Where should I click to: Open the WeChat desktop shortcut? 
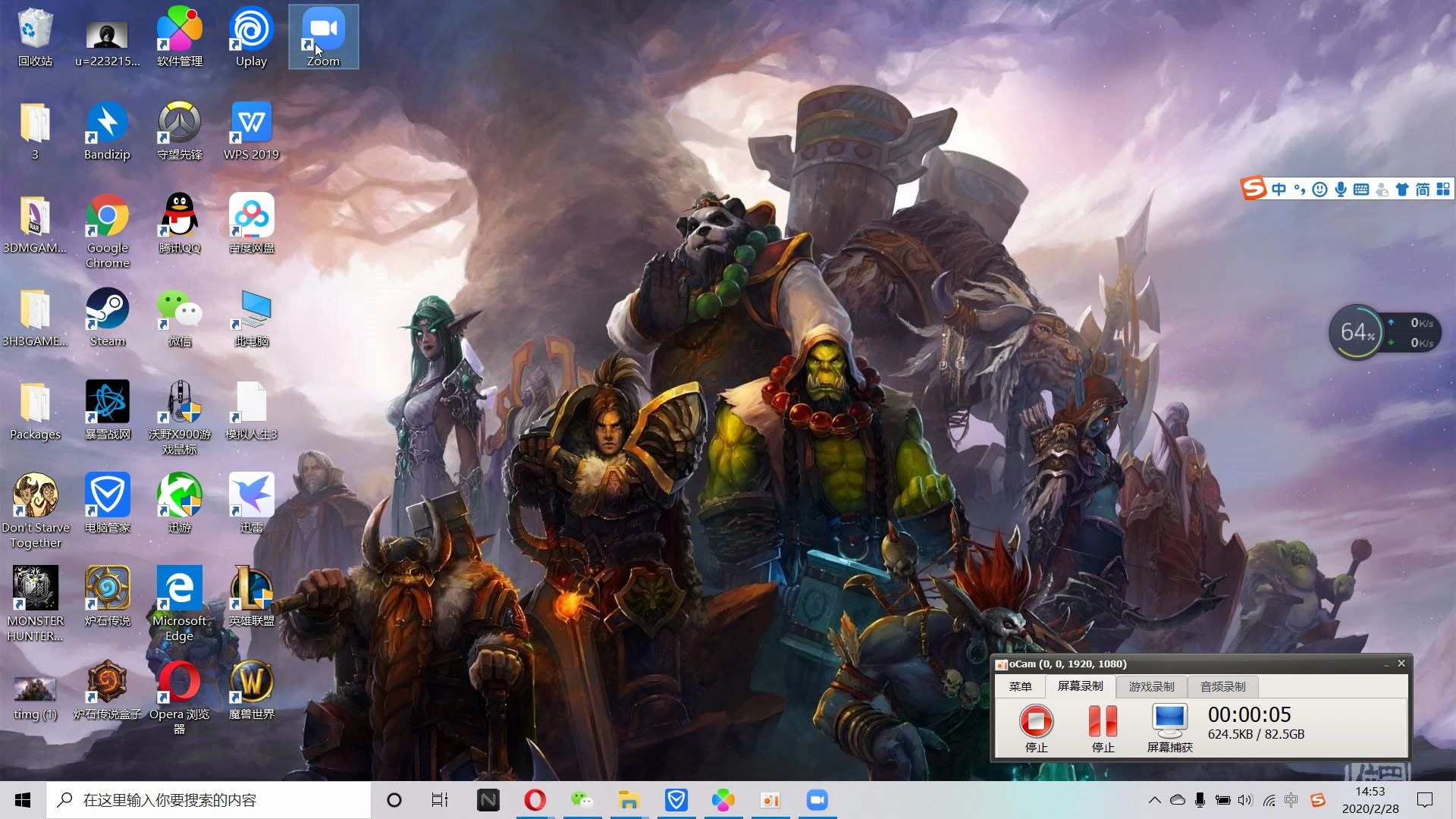click(180, 317)
